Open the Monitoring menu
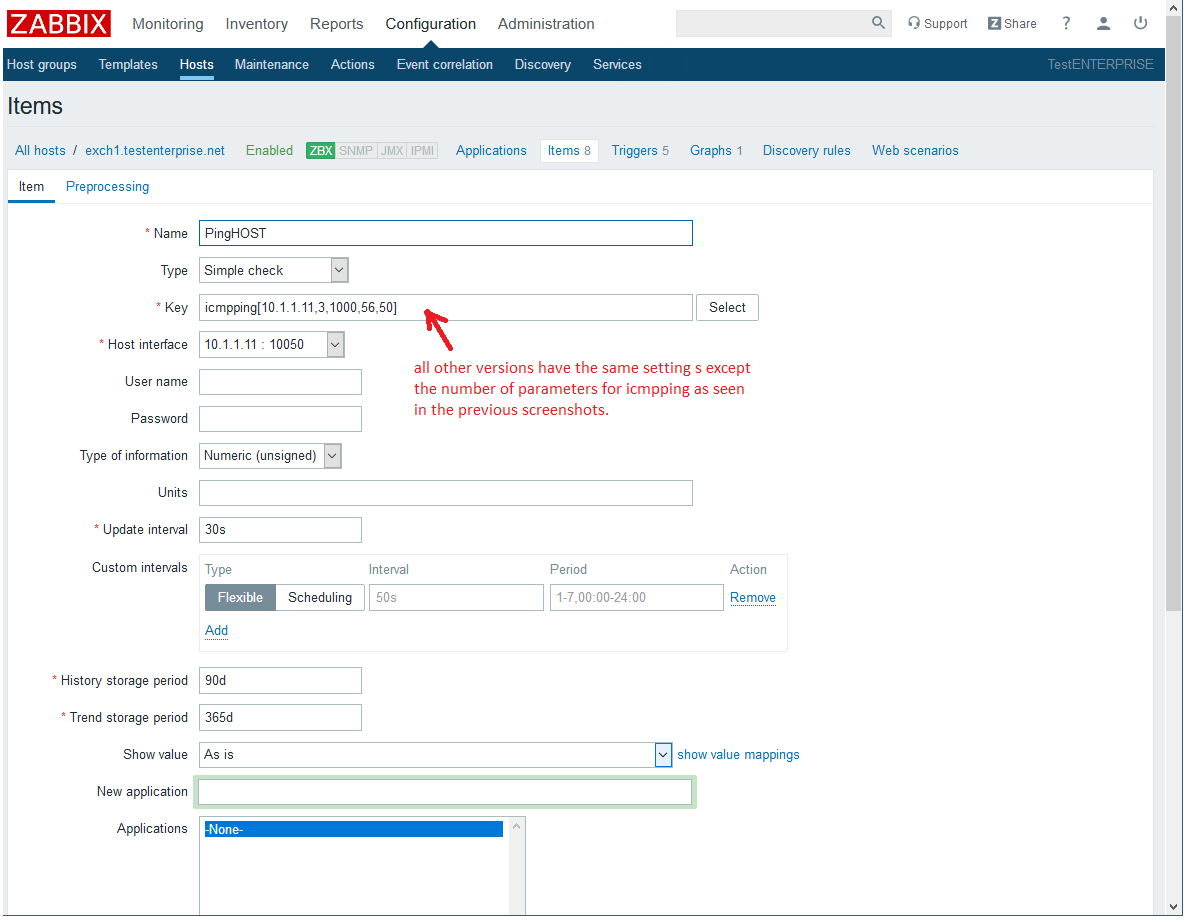This screenshot has width=1188, height=922. click(x=167, y=23)
